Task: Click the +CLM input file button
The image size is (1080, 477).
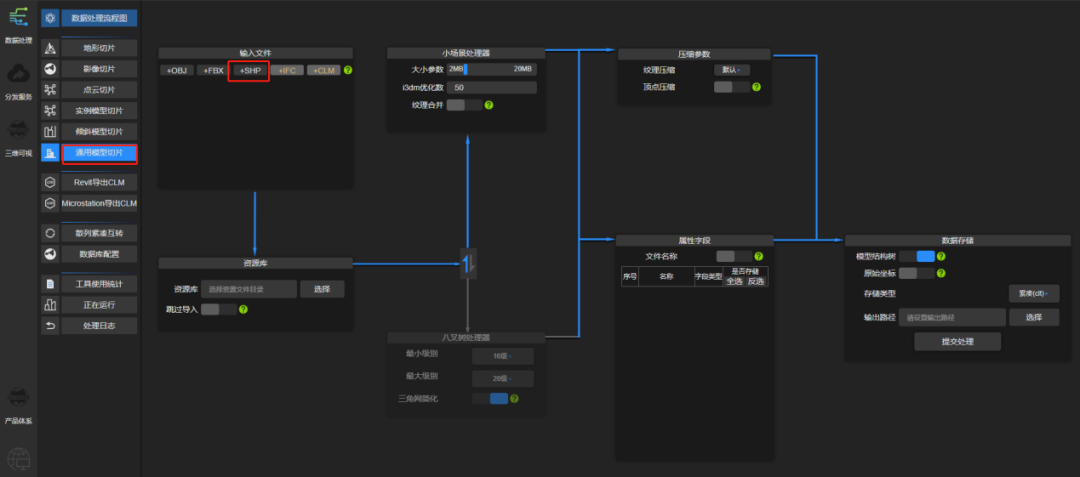Action: click(x=324, y=70)
